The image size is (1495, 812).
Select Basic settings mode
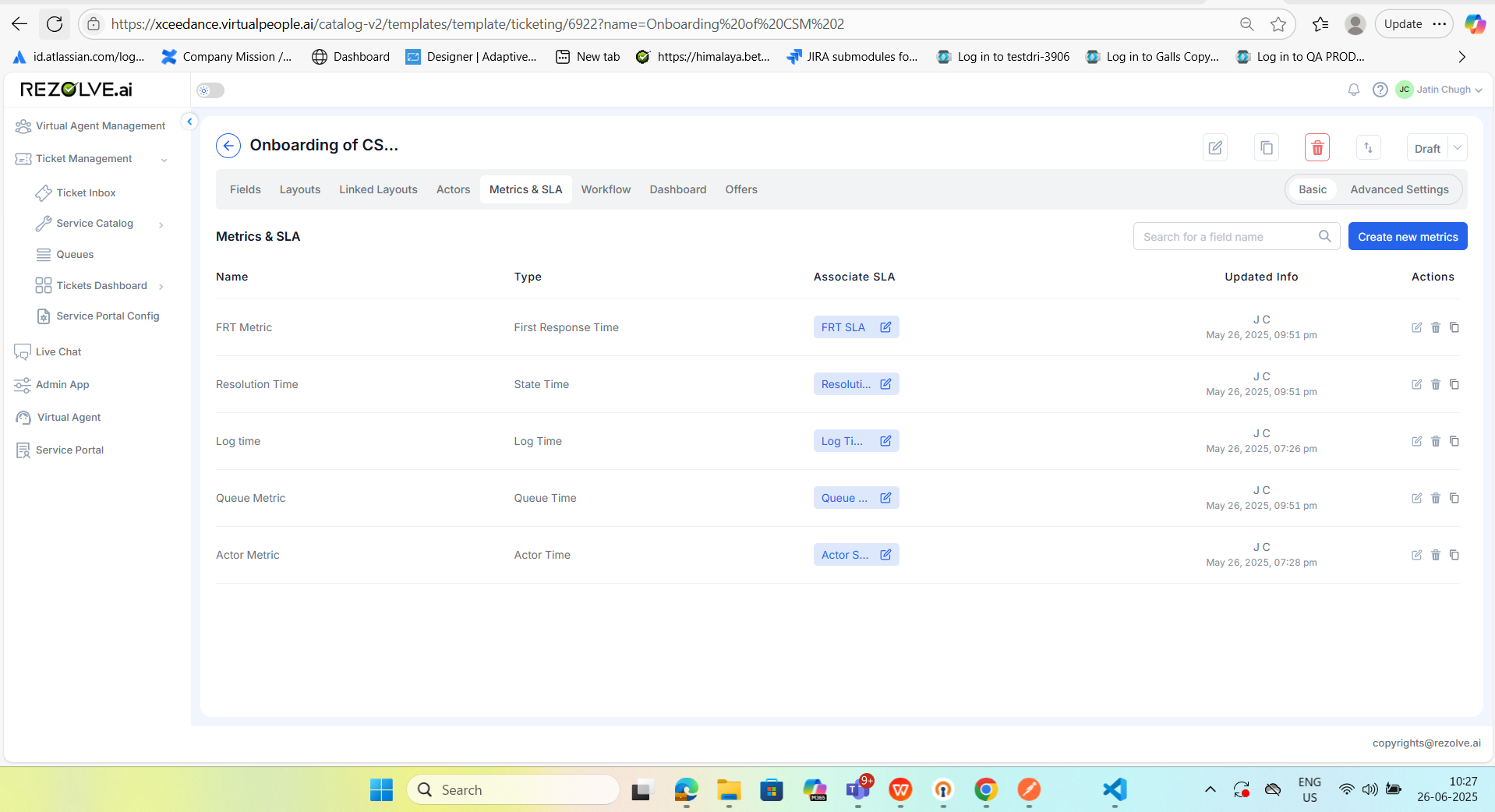pos(1313,189)
